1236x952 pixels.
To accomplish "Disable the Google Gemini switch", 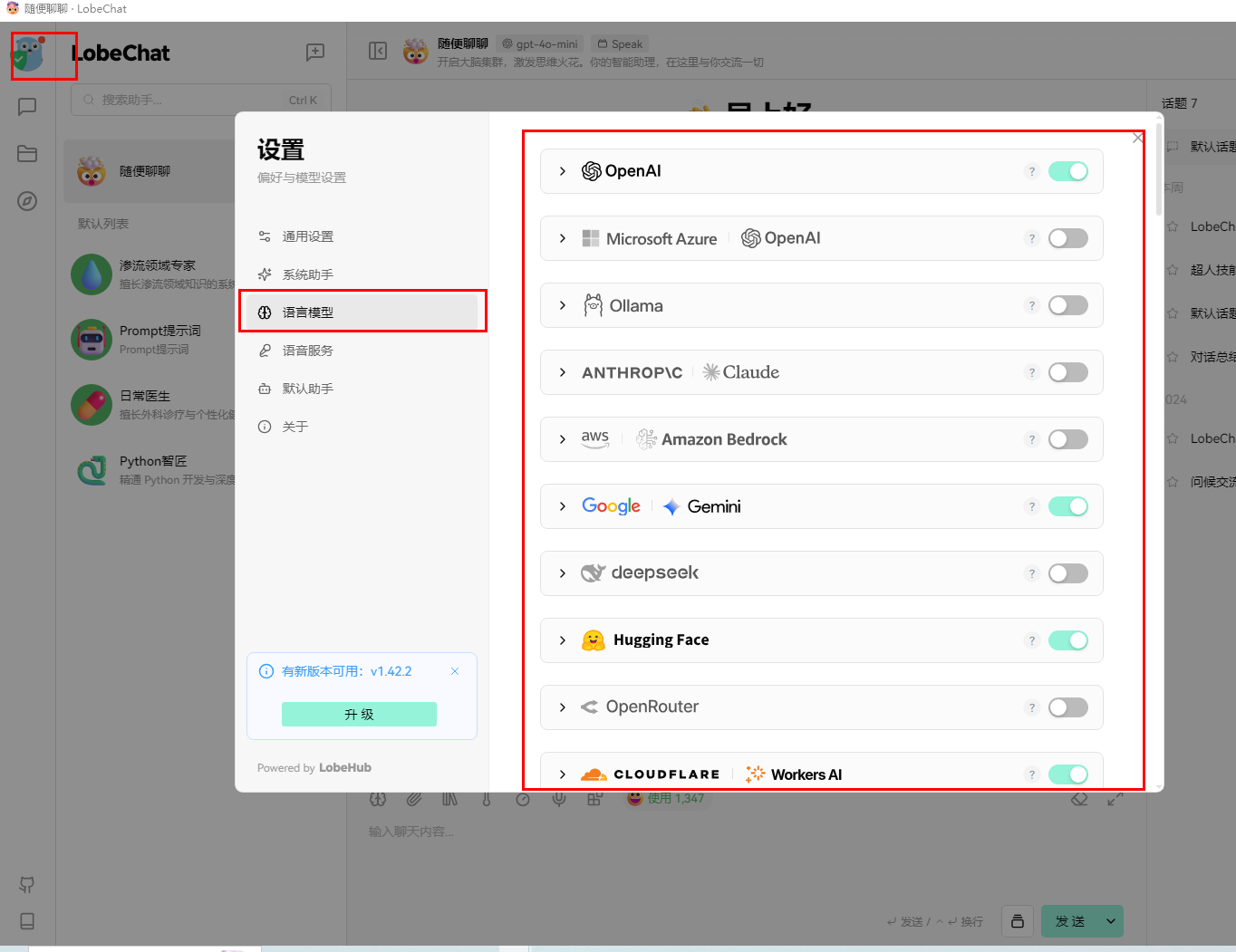I will pos(1068,506).
